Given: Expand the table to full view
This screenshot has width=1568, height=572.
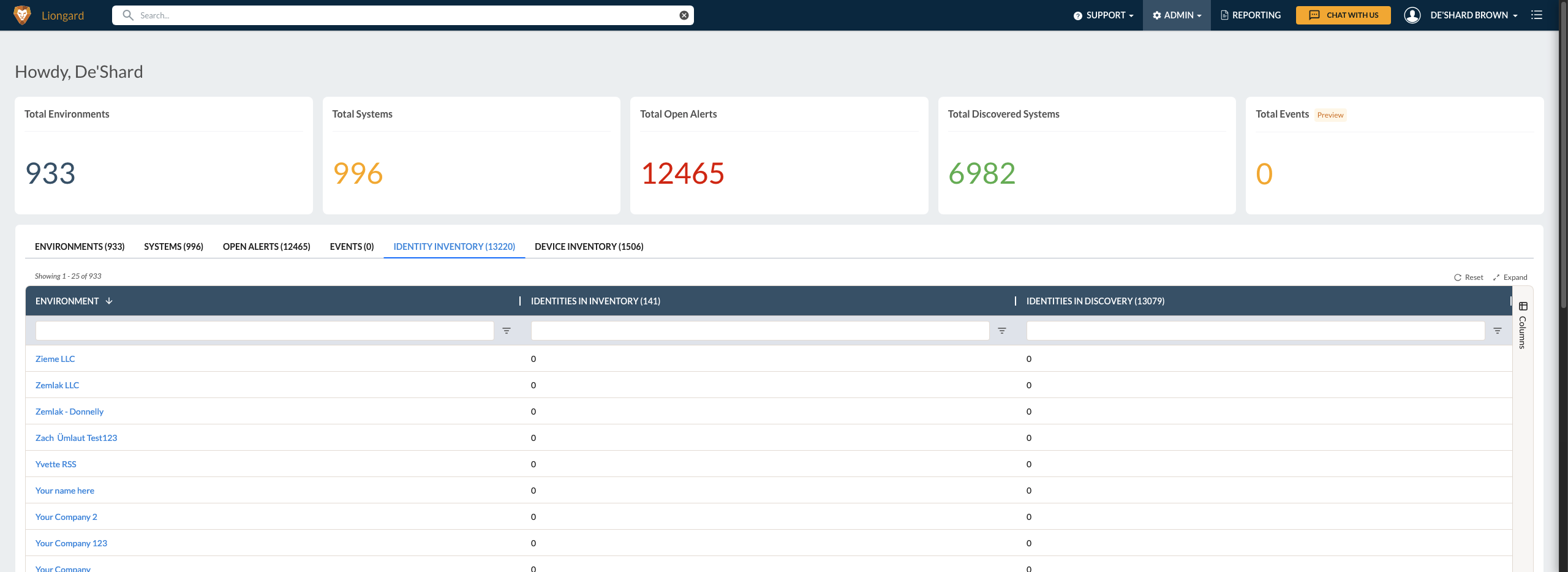Looking at the screenshot, I should tap(1510, 277).
